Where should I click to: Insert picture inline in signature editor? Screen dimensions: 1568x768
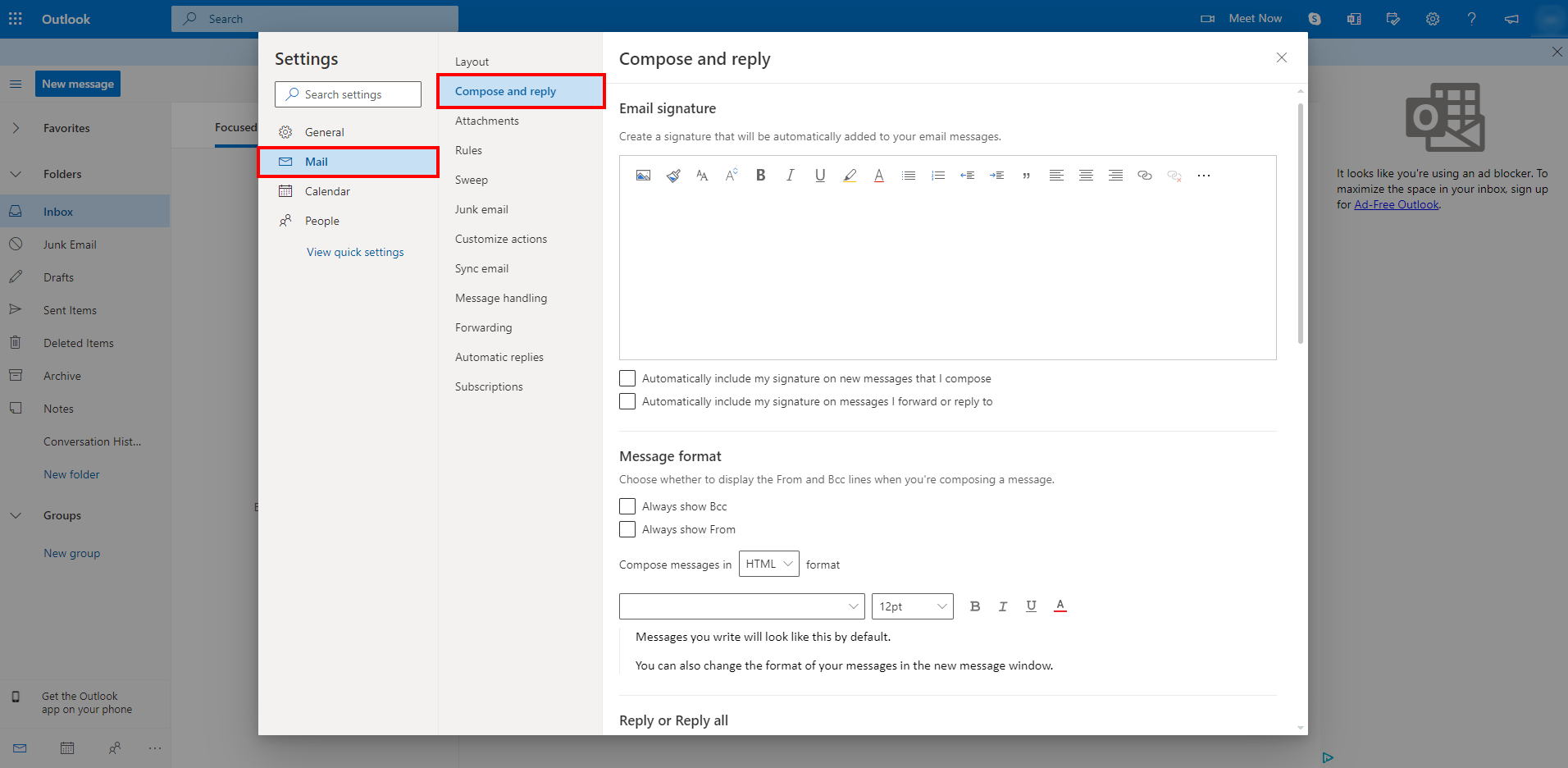[643, 176]
